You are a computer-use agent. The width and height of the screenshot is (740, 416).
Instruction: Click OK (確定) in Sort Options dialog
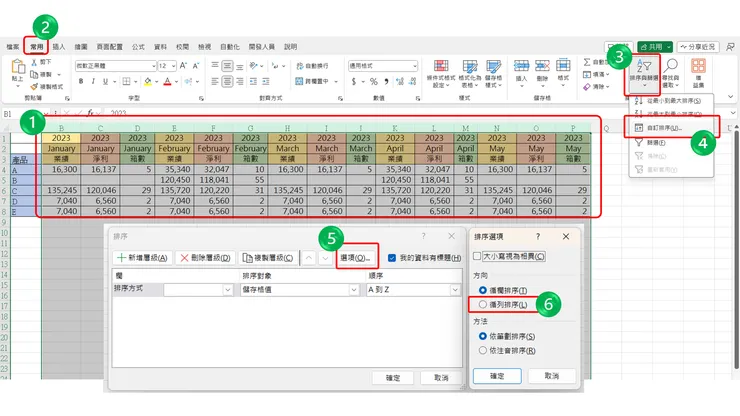[x=497, y=376]
